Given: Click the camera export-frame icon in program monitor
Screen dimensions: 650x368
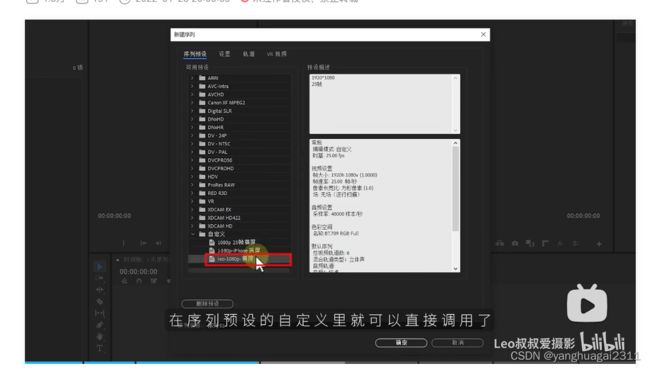Looking at the screenshot, I should point(515,244).
